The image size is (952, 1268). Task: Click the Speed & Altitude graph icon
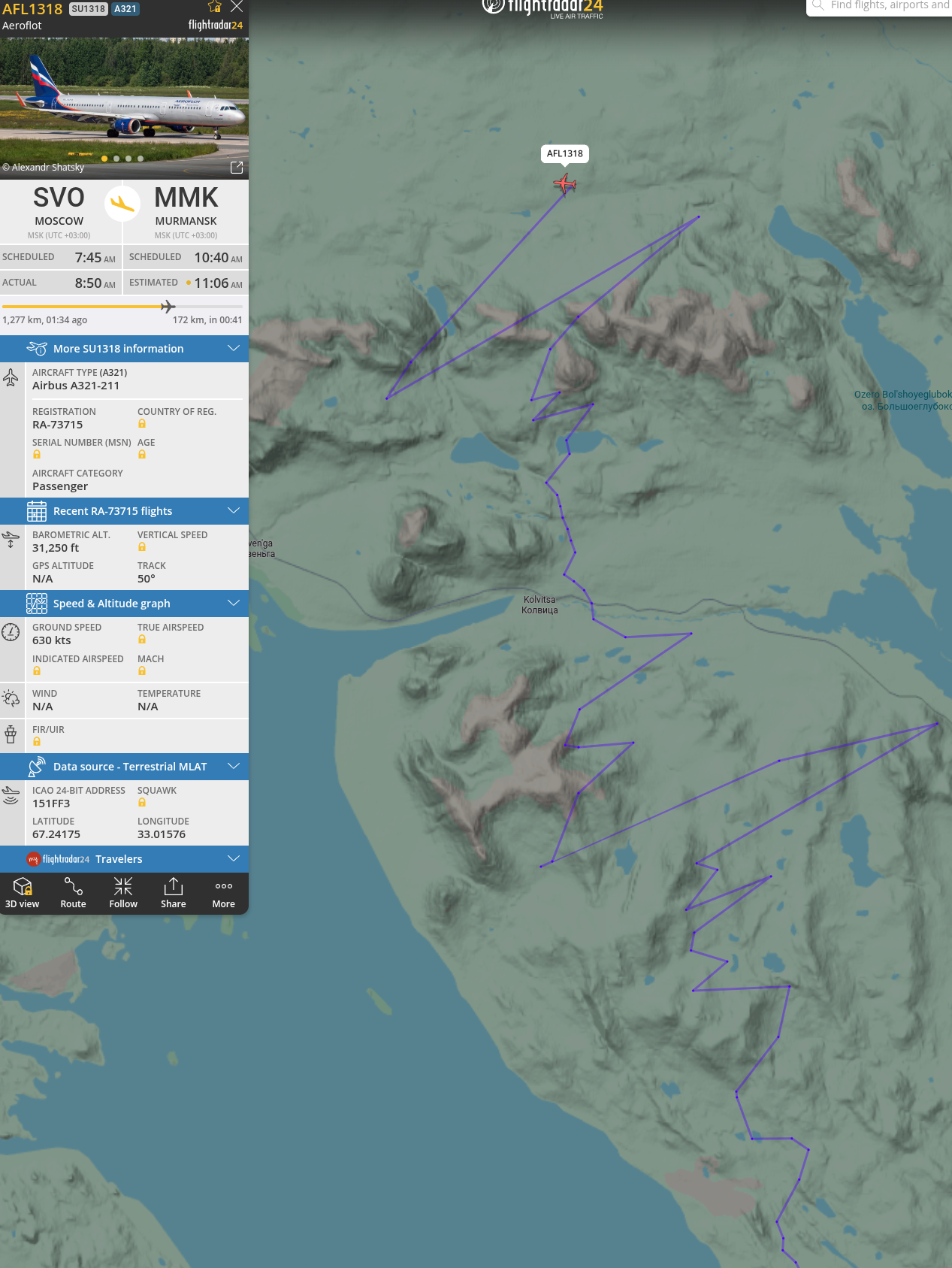(37, 604)
